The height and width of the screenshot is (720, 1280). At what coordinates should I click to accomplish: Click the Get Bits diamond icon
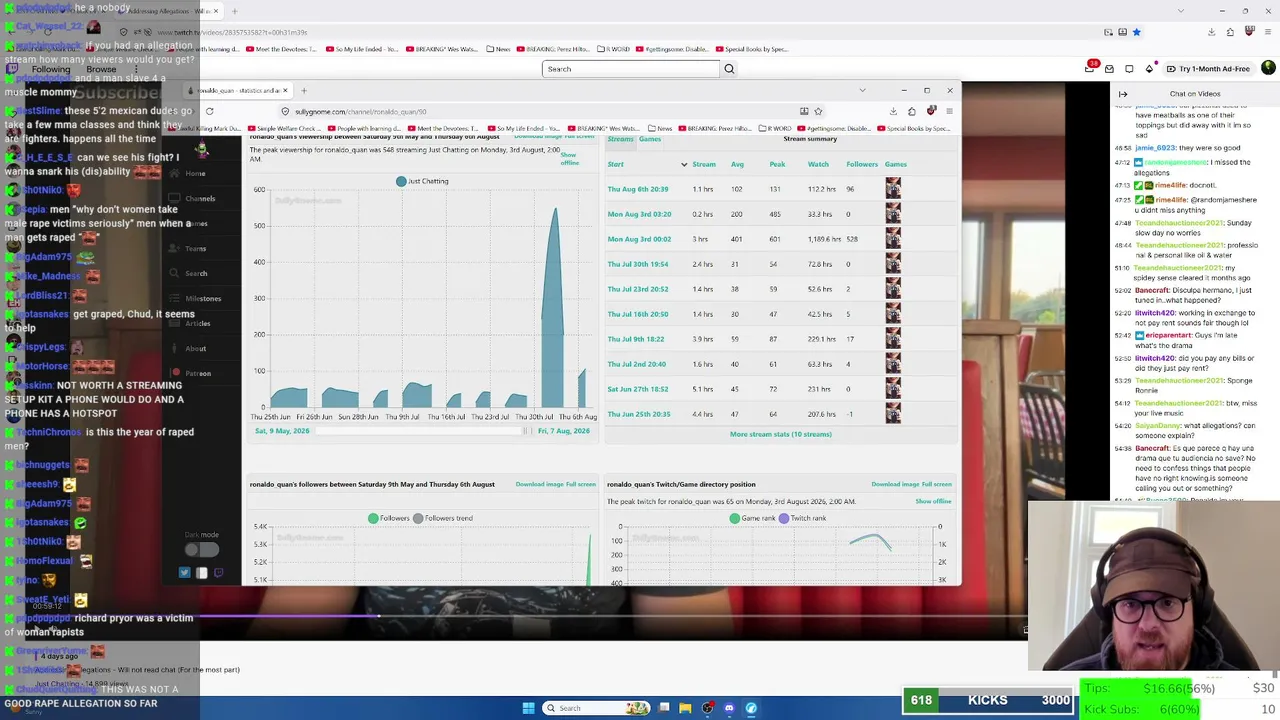1149,69
